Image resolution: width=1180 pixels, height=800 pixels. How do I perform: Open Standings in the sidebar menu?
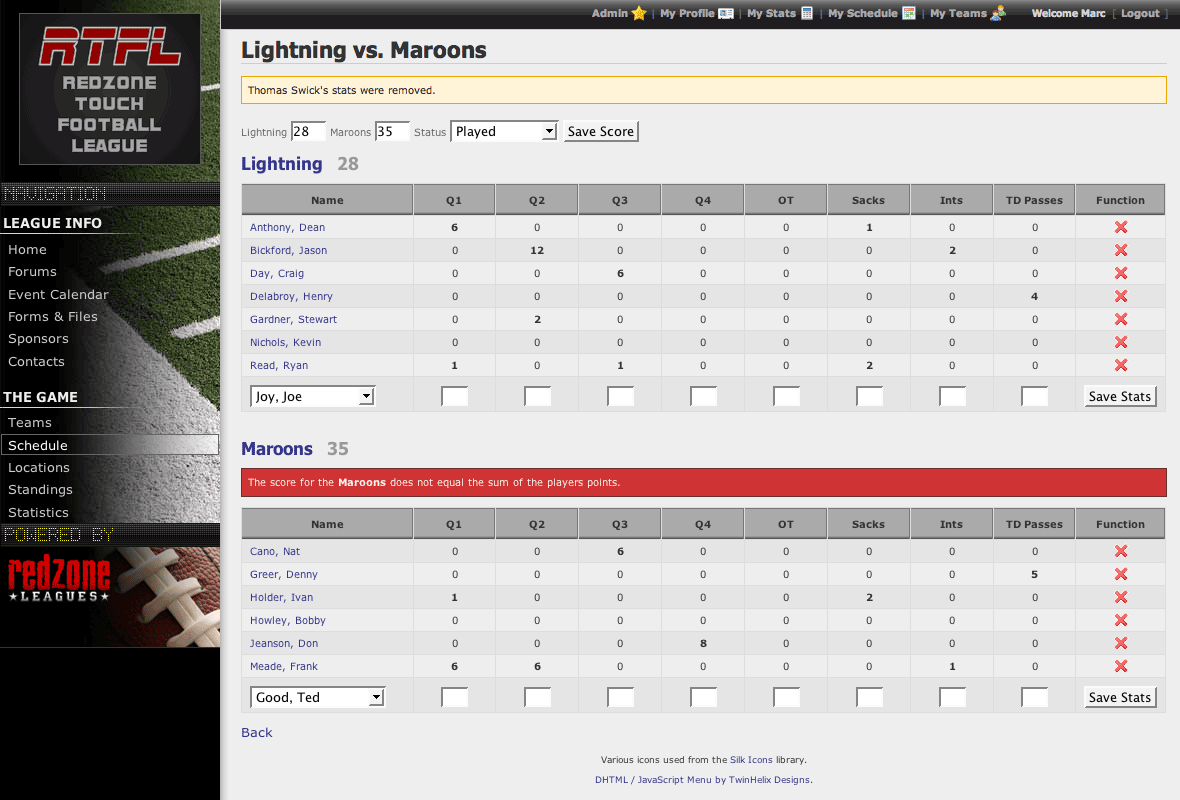pos(40,490)
